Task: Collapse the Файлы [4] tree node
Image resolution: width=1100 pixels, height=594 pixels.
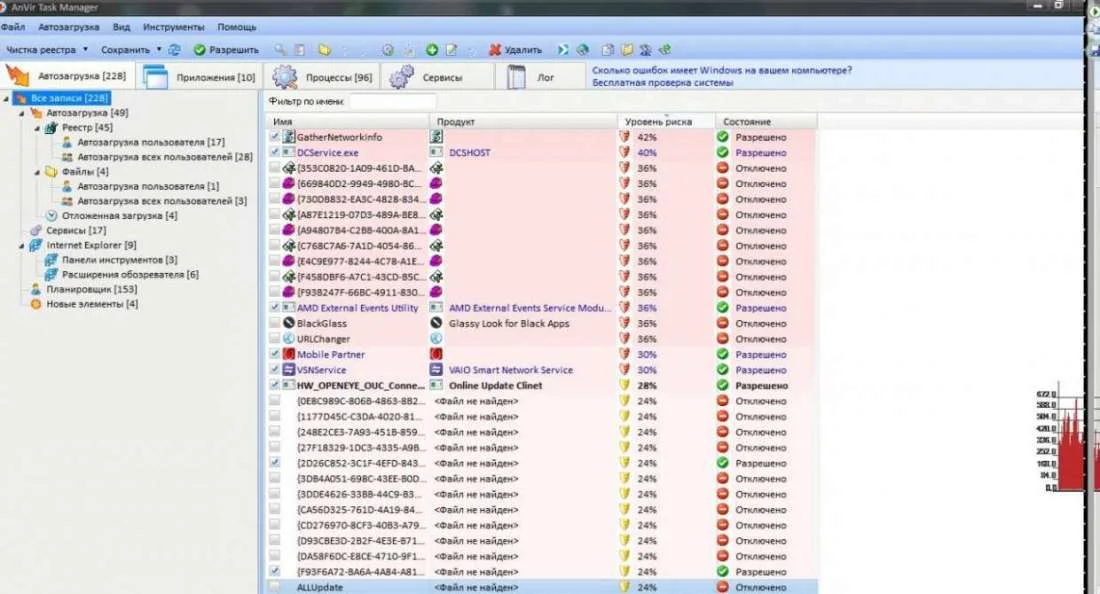Action: pyautogui.click(x=37, y=172)
